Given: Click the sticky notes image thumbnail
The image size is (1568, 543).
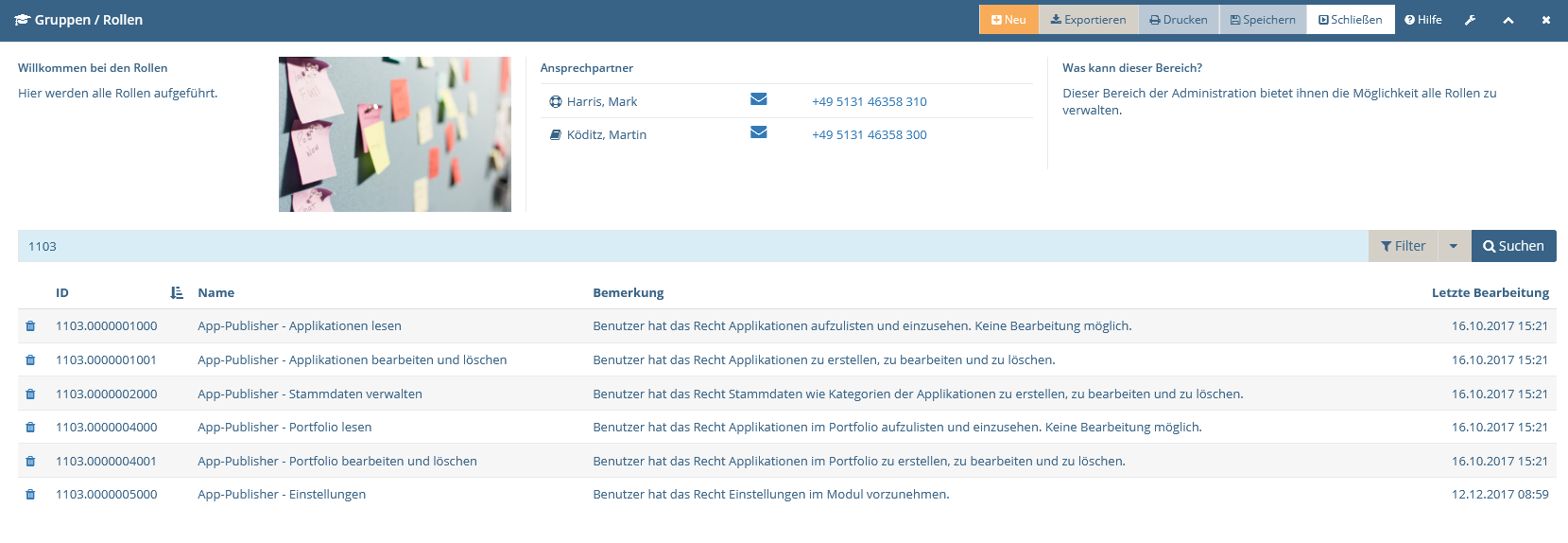Looking at the screenshot, I should tap(395, 134).
